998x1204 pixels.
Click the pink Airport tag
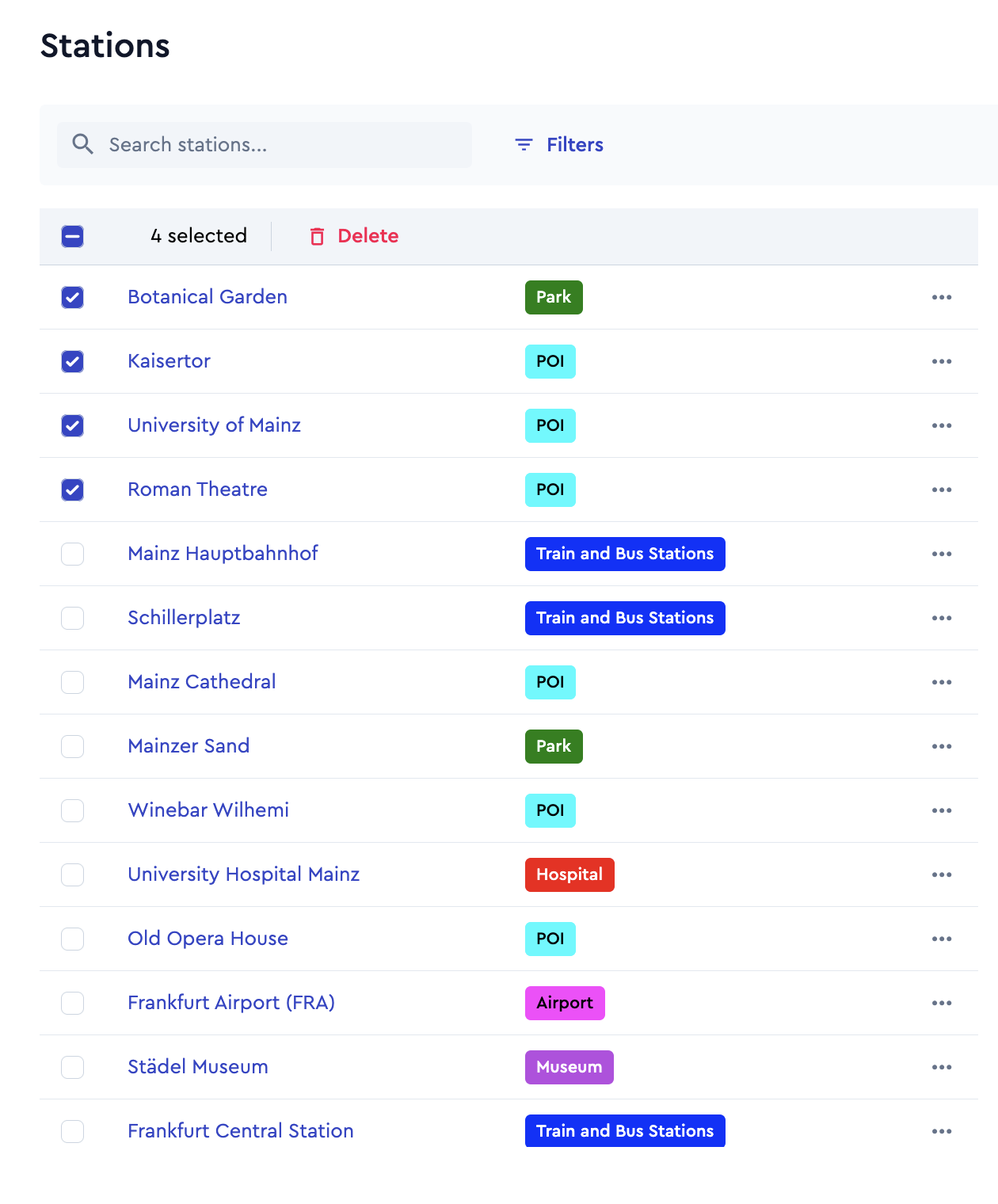click(565, 1003)
